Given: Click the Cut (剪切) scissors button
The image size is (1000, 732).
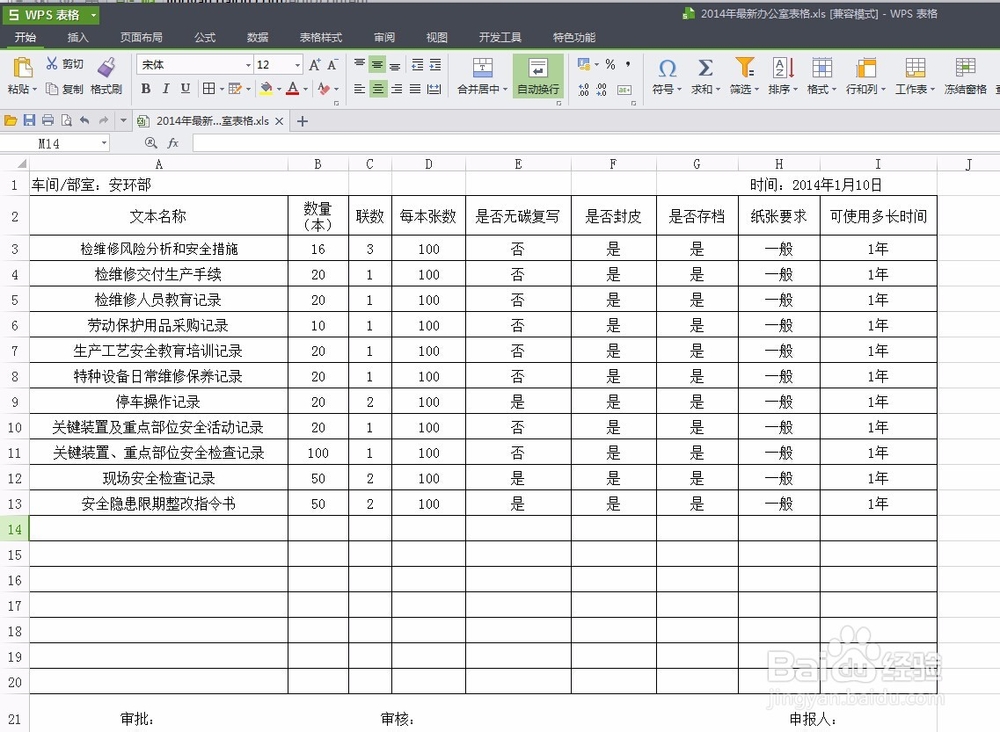Looking at the screenshot, I should click(64, 64).
